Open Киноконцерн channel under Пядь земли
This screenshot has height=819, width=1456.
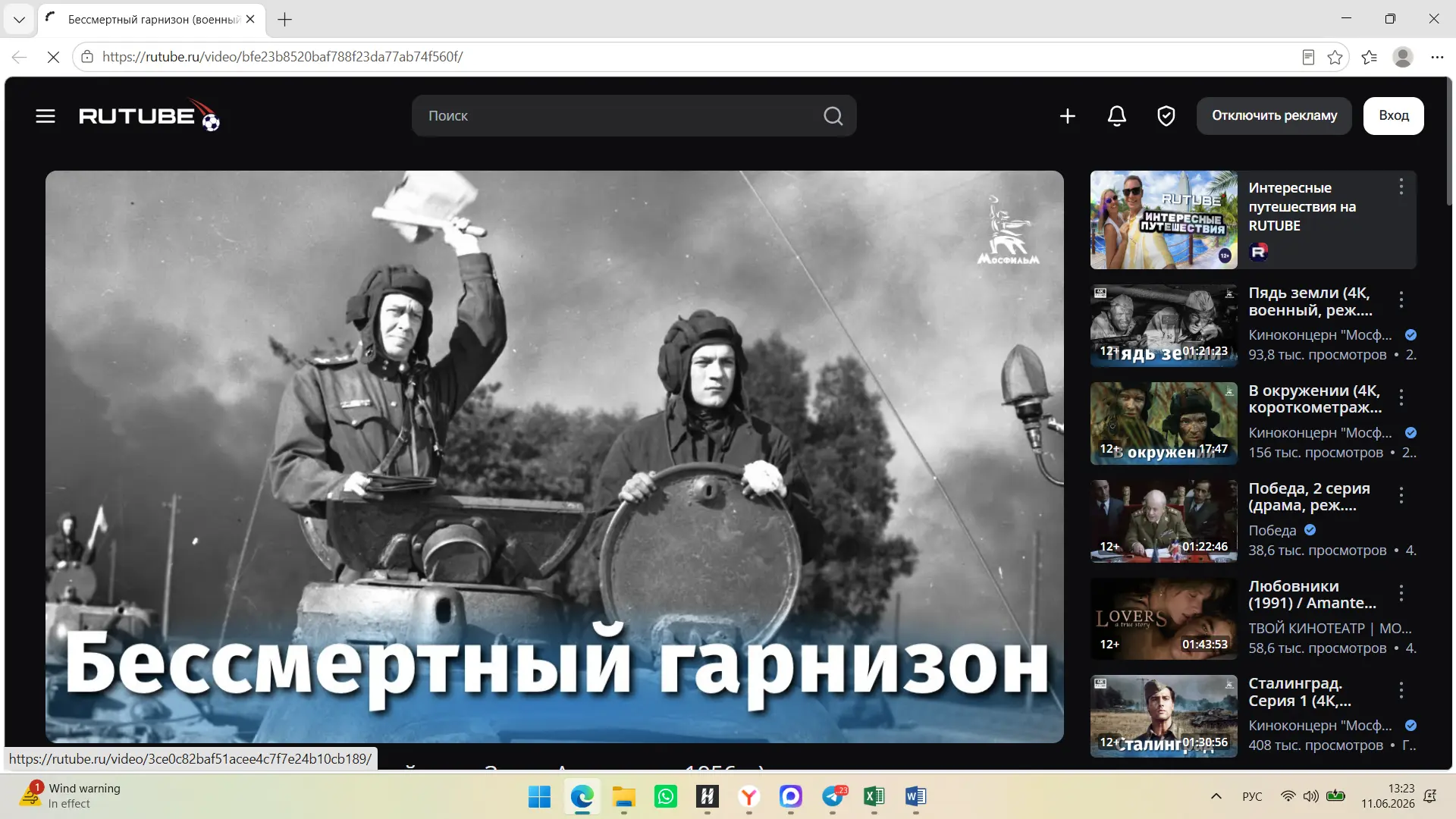click(1320, 334)
